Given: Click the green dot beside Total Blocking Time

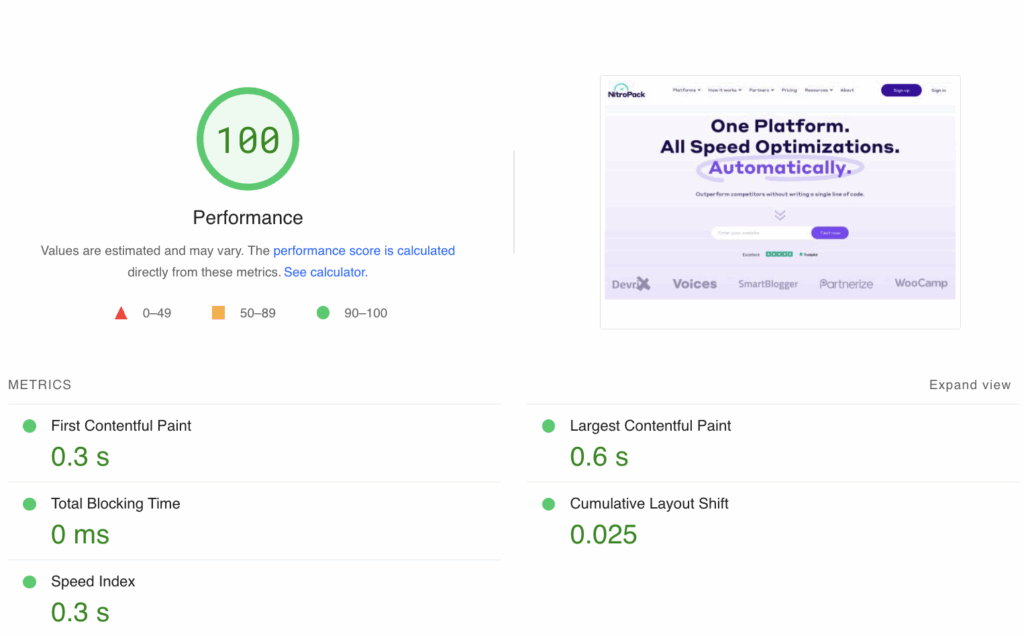Looking at the screenshot, I should [x=29, y=503].
